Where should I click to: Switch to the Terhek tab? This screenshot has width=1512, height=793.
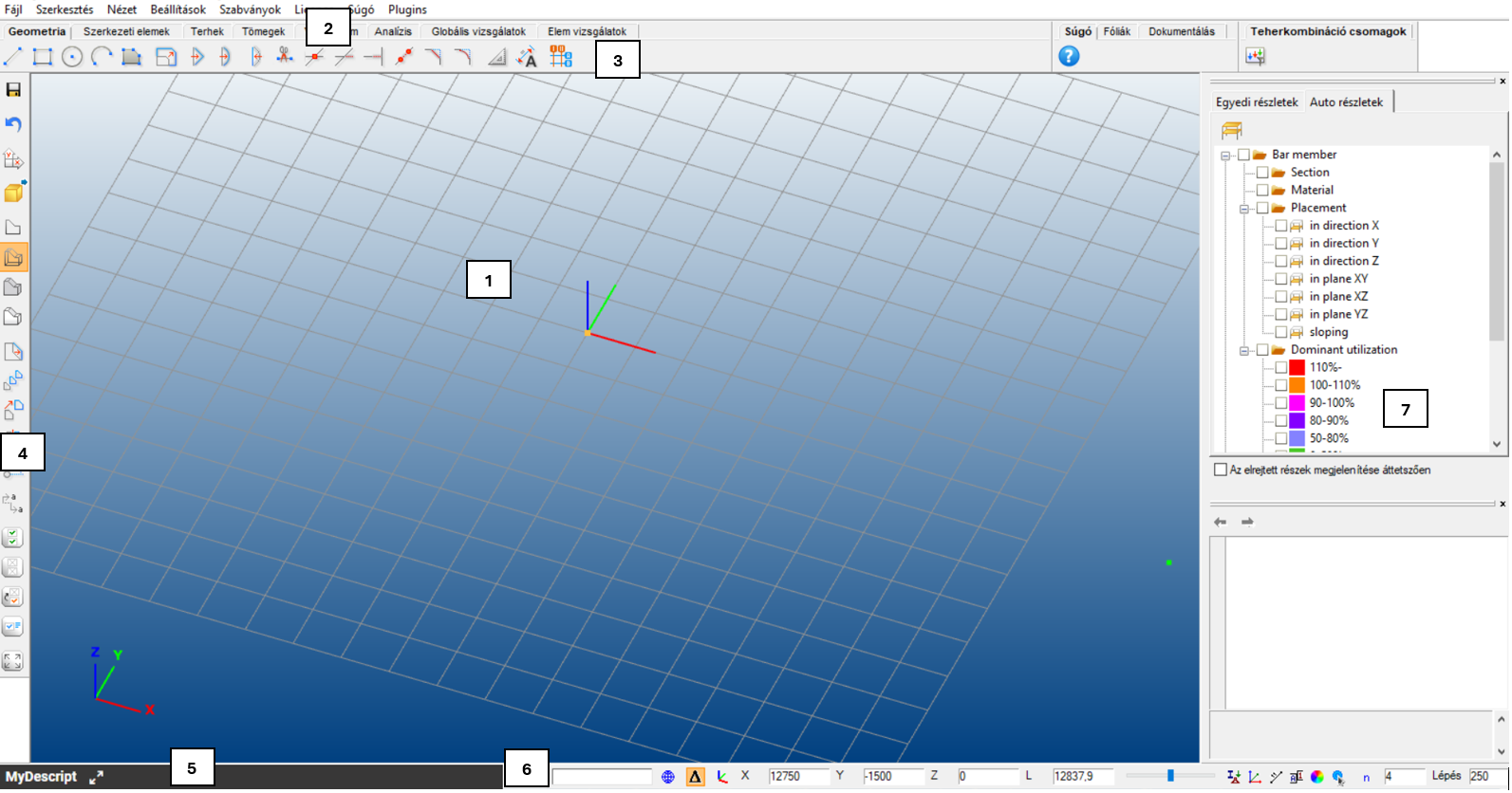pyautogui.click(x=207, y=31)
